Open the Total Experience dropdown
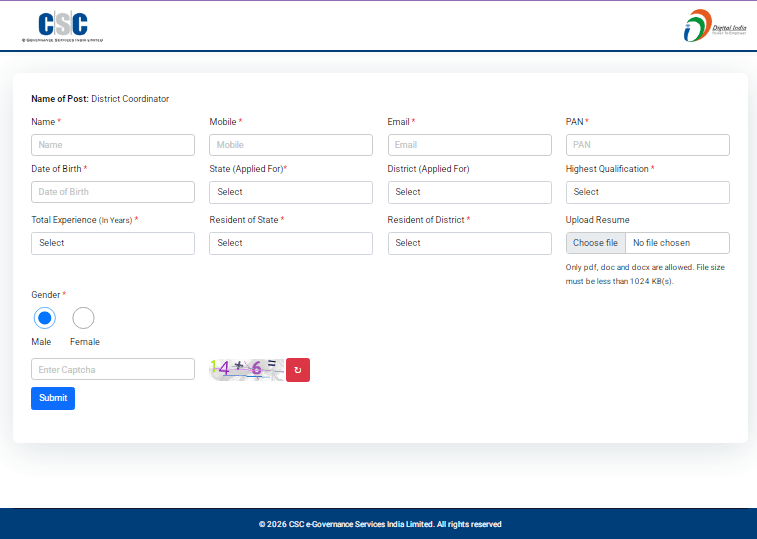This screenshot has width=757, height=539. pos(113,243)
